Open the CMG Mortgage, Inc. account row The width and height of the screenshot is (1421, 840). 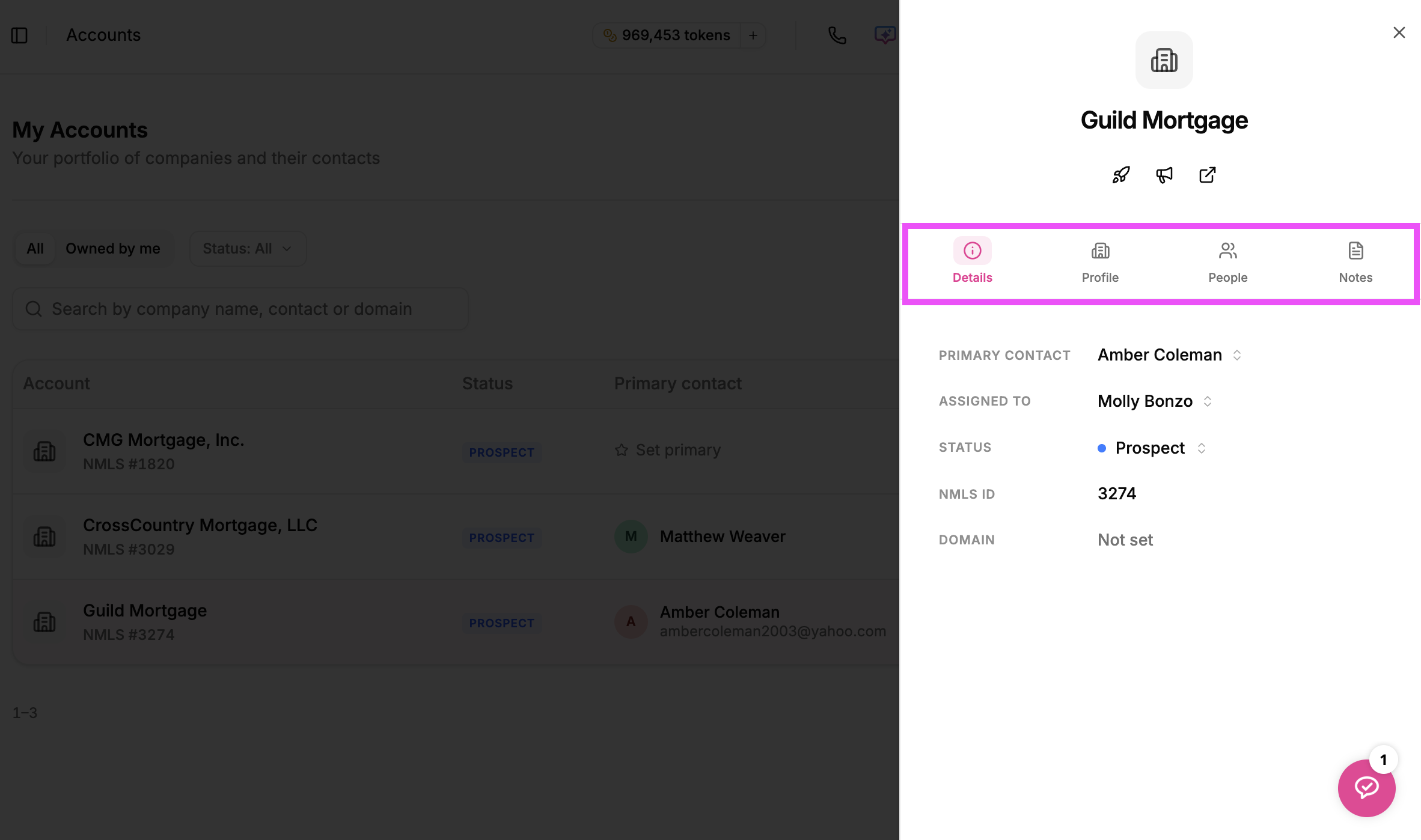pos(456,451)
